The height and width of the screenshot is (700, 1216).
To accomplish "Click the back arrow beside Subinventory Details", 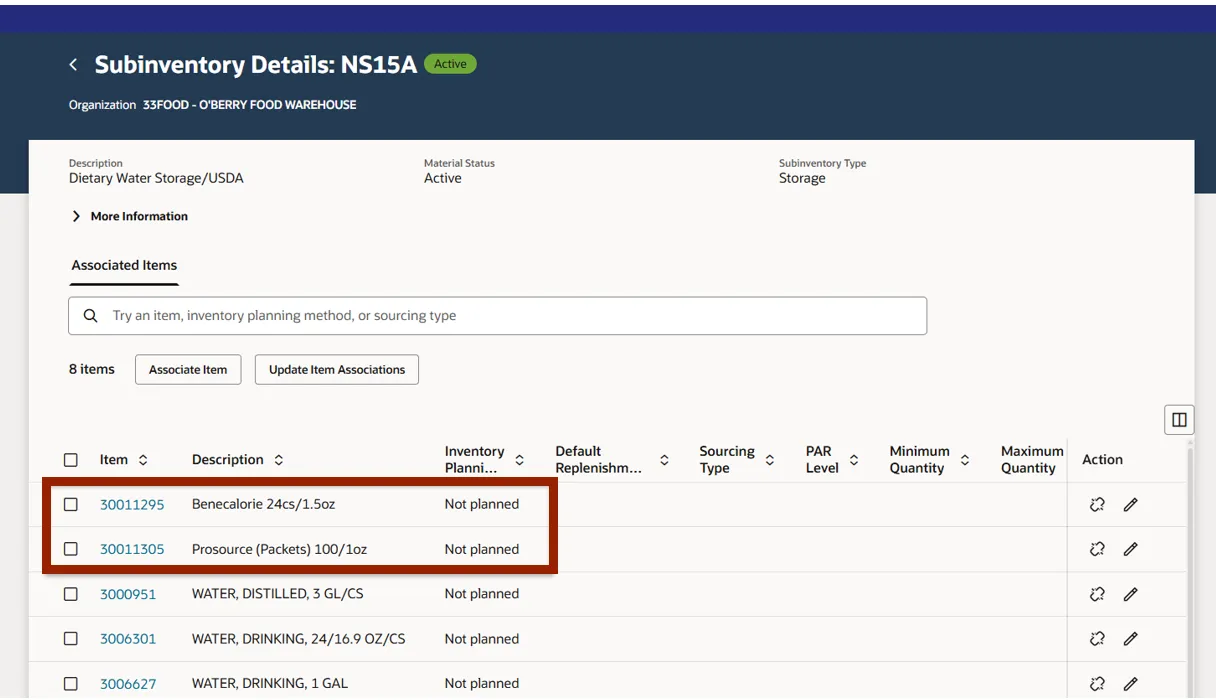I will pos(73,65).
